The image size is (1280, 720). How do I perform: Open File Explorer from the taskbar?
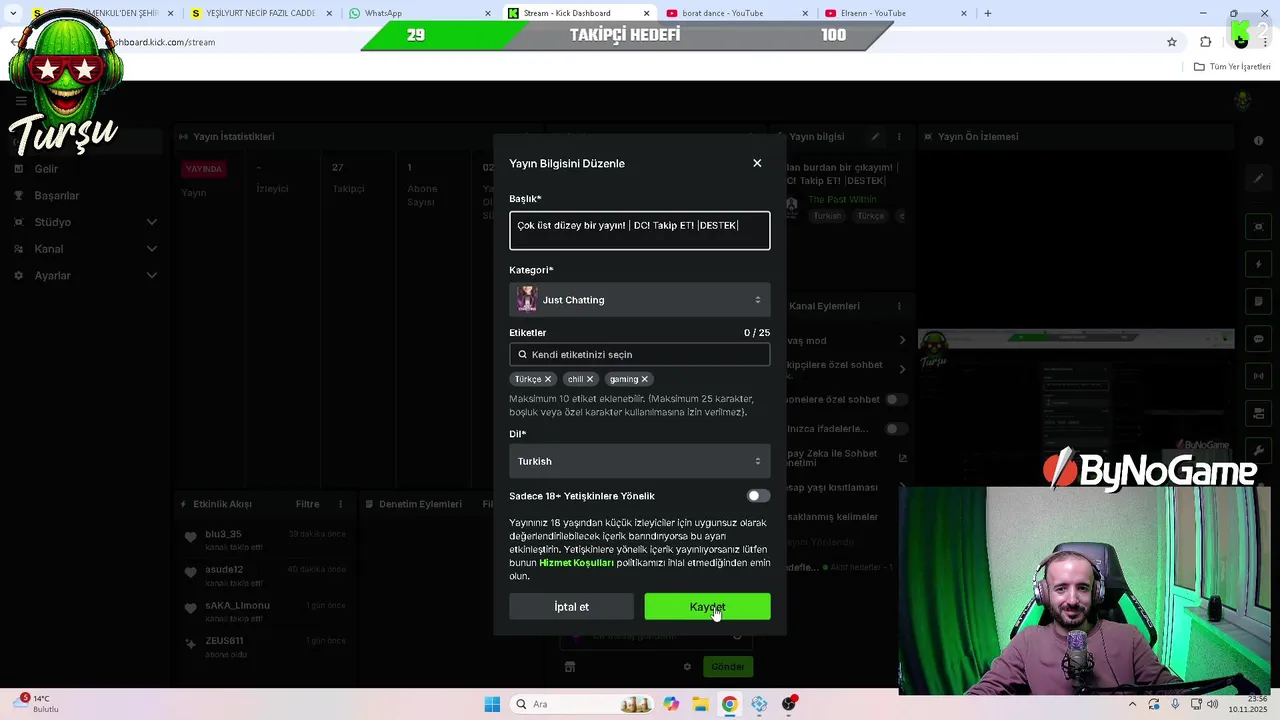(700, 704)
